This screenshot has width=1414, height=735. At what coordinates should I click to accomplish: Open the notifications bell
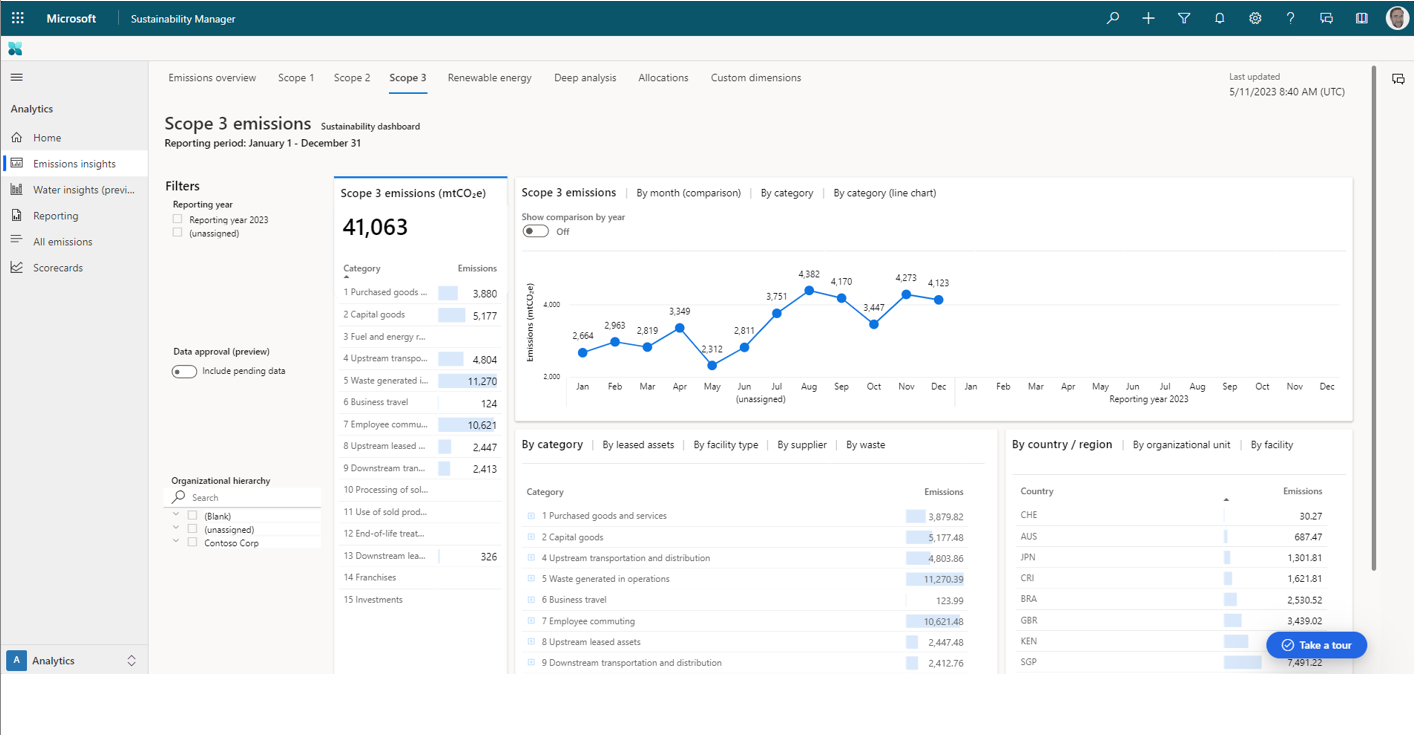point(1219,17)
